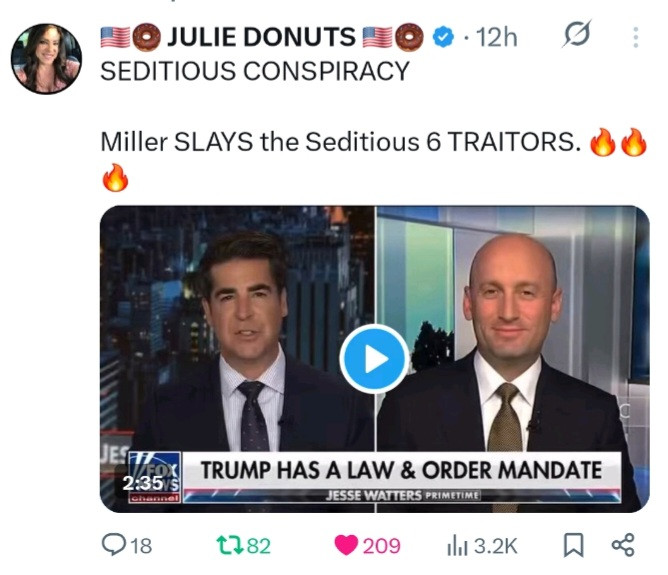The width and height of the screenshot is (668, 575).
Task: Click the "SEDITIOUS CONSPIRACY" post text
Action: [x=255, y=71]
